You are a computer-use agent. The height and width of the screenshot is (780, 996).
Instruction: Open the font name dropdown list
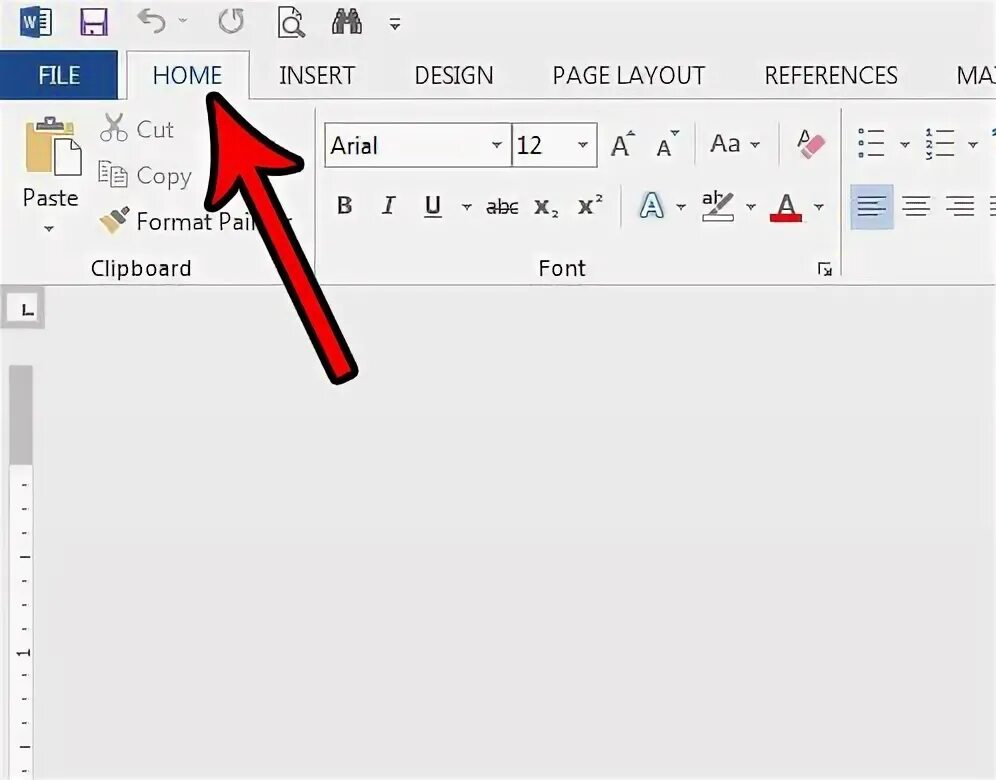(497, 145)
